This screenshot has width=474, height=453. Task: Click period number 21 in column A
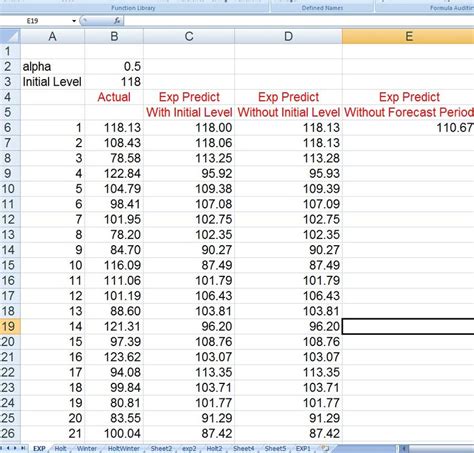pos(52,433)
